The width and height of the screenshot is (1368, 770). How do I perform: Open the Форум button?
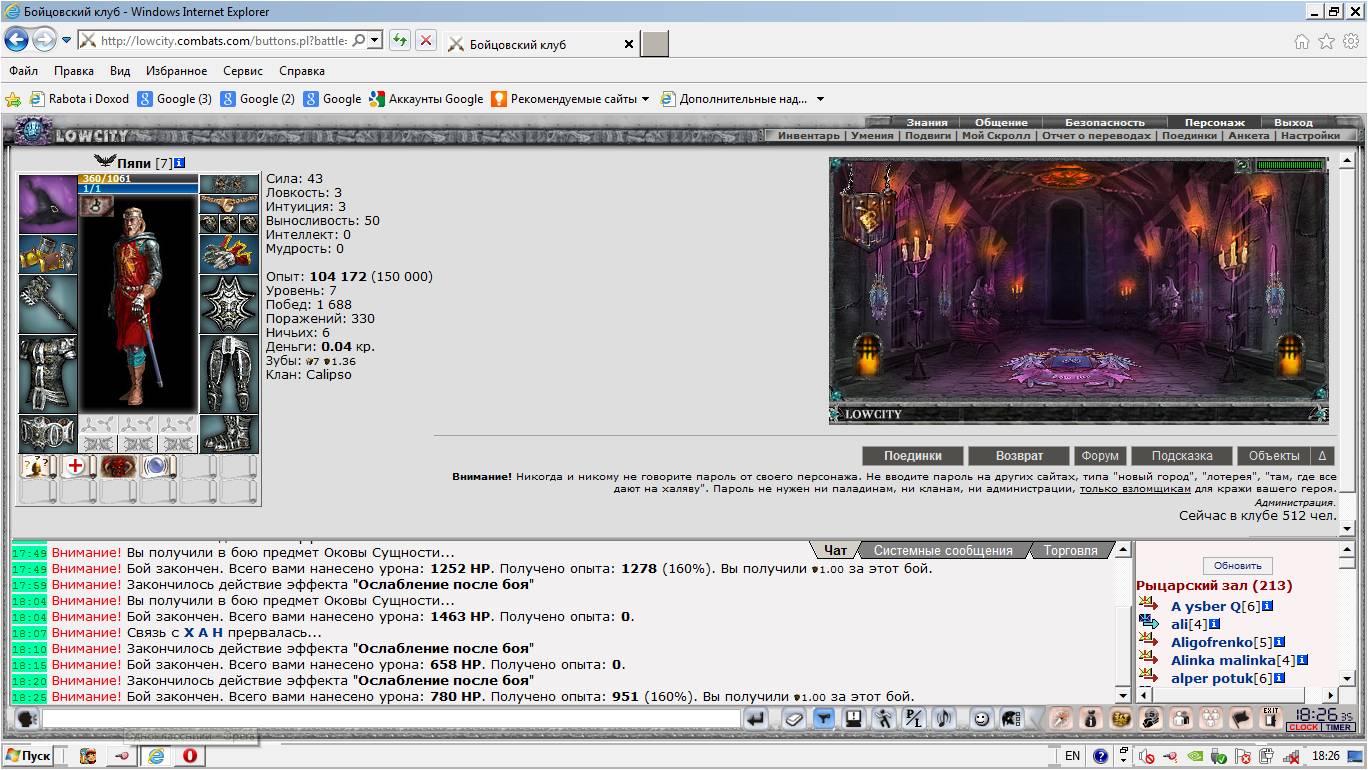1100,455
